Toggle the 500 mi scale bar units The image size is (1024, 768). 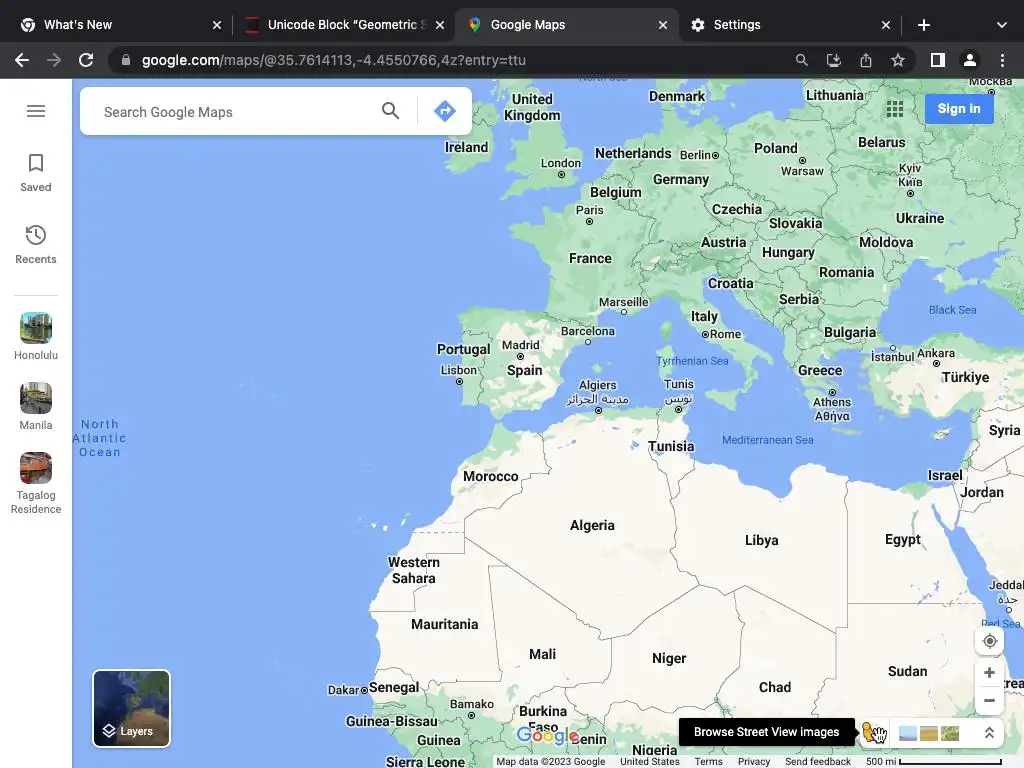click(933, 761)
